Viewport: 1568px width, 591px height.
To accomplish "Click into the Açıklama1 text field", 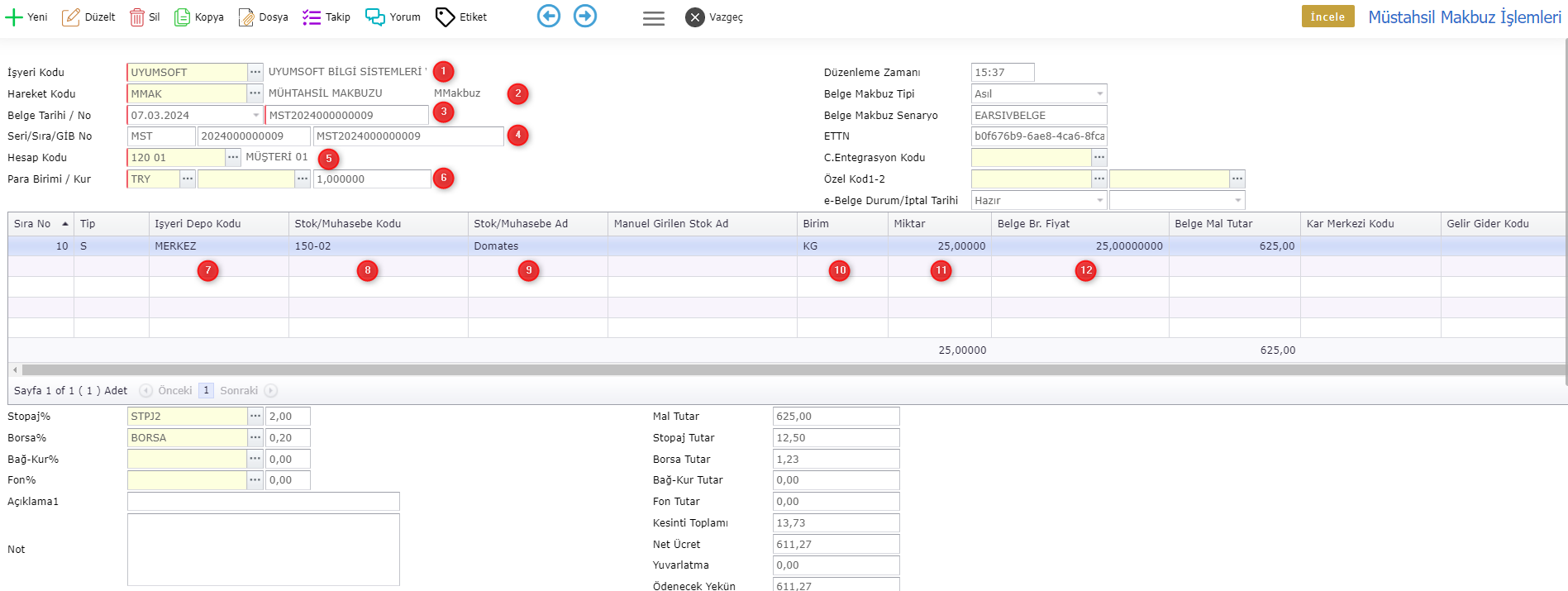I will click(263, 502).
